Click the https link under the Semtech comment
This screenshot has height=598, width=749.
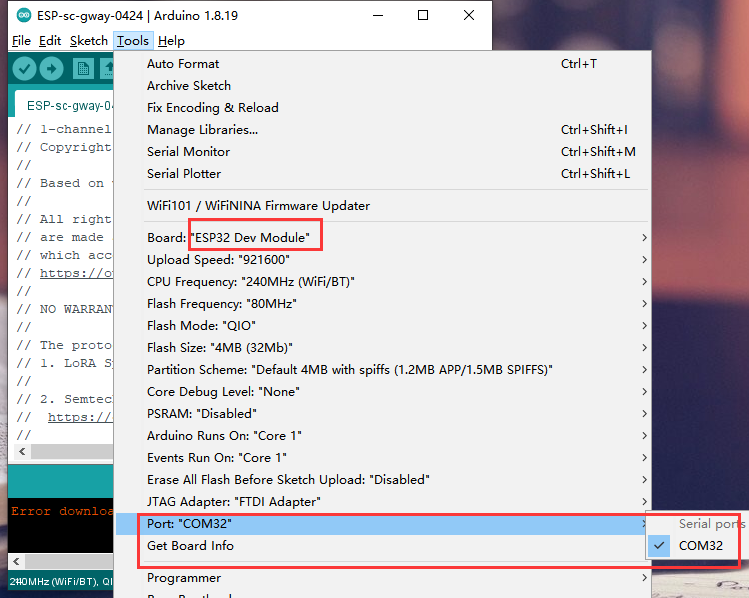point(80,417)
